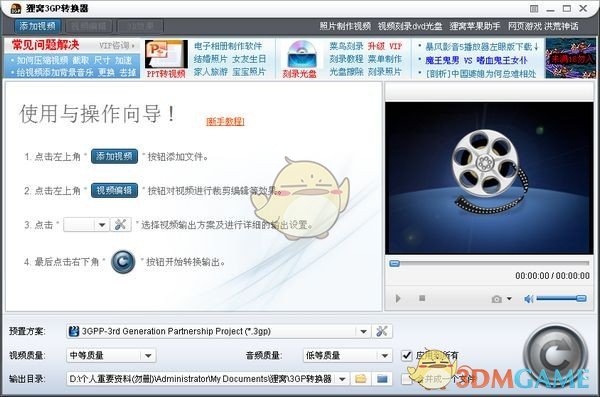Open 如何压缩视频 help link

pos(42,60)
